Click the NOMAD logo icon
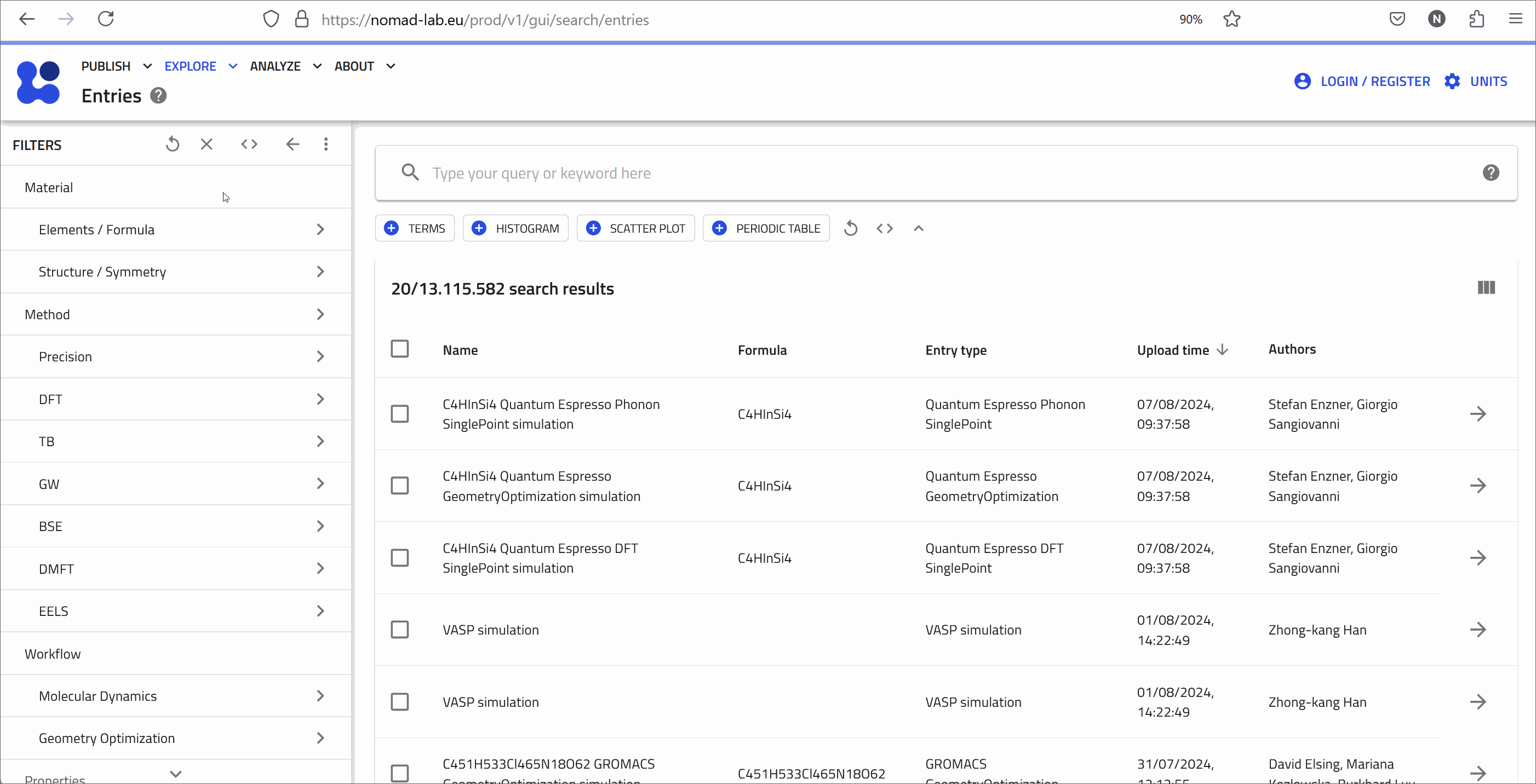The width and height of the screenshot is (1536, 784). click(x=38, y=82)
